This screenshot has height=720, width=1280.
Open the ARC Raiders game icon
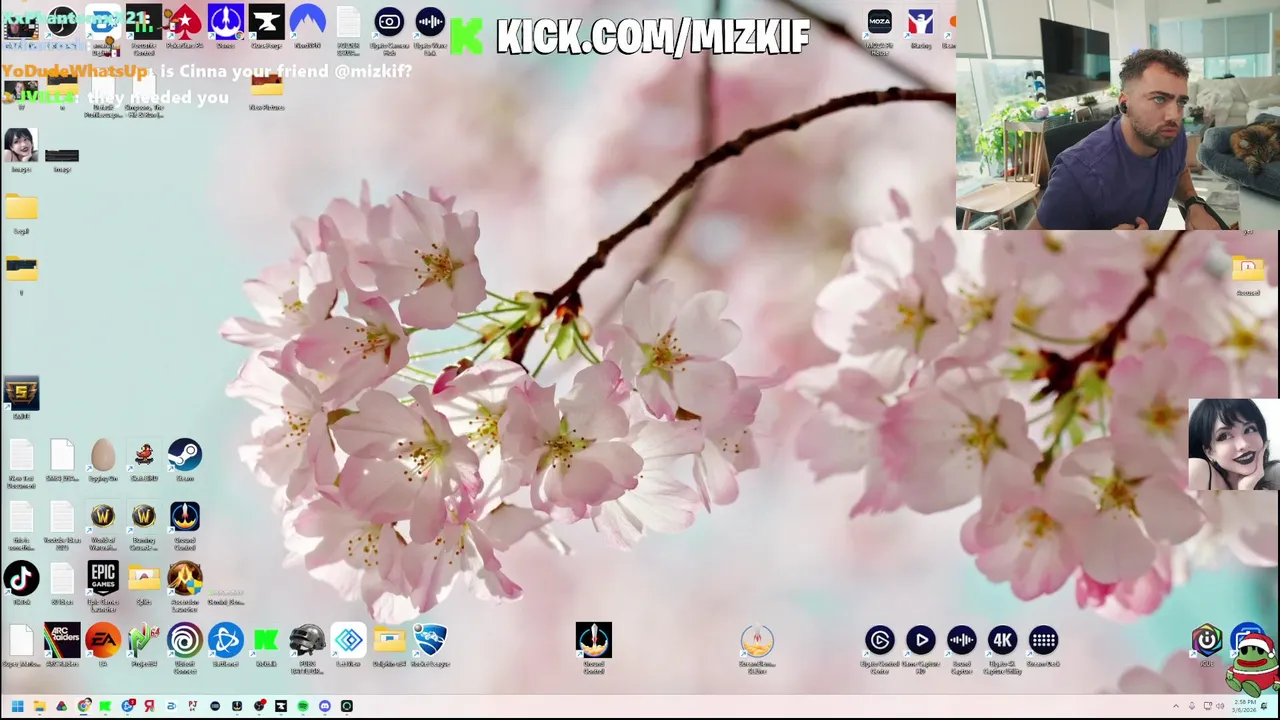[62, 640]
